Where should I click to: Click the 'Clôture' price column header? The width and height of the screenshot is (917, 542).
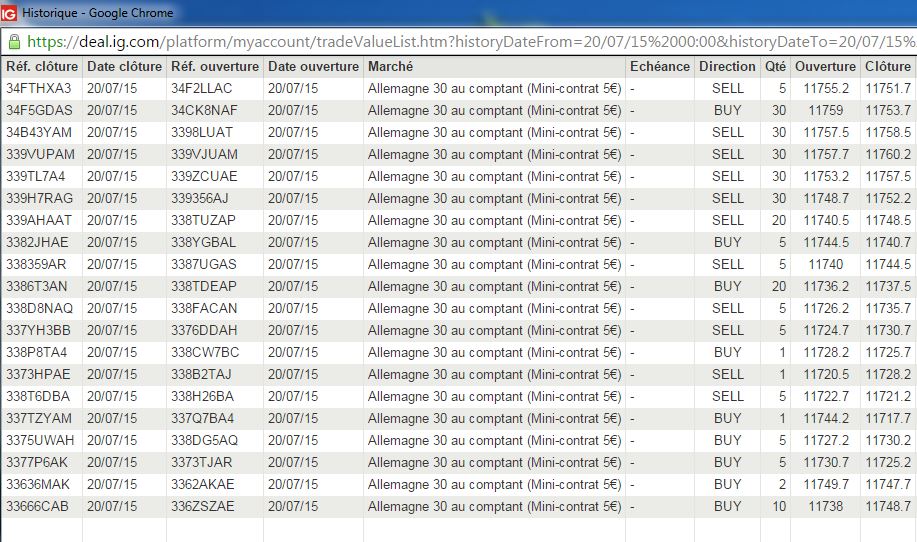[888, 67]
